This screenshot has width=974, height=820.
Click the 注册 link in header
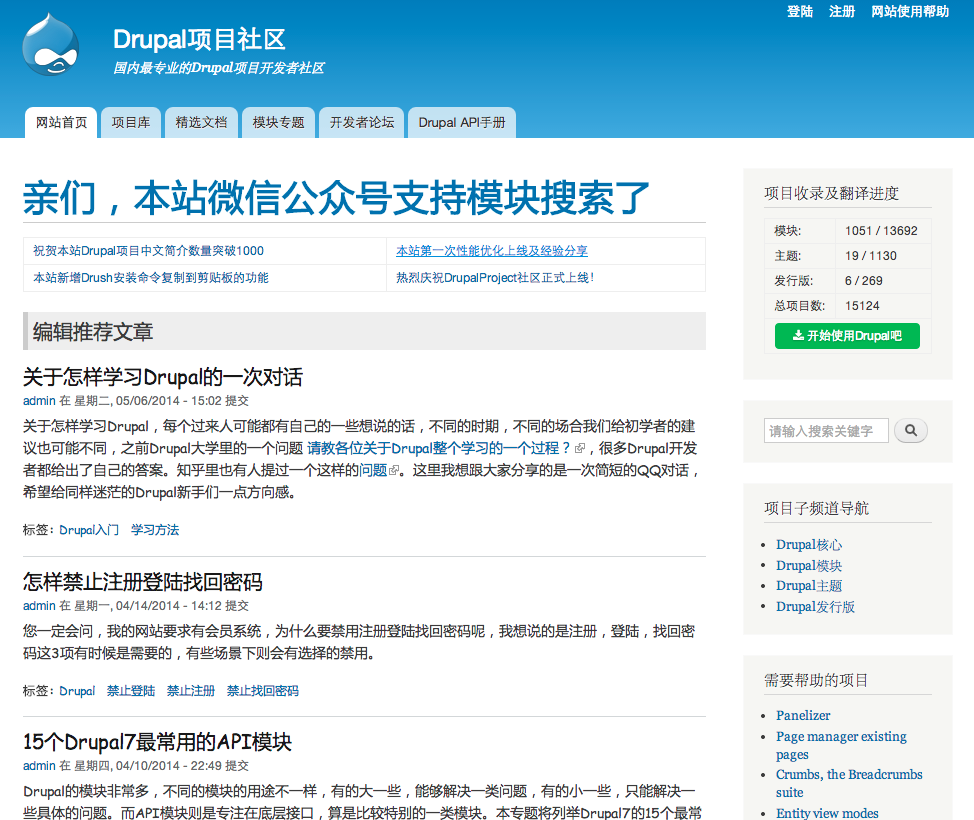pos(842,11)
